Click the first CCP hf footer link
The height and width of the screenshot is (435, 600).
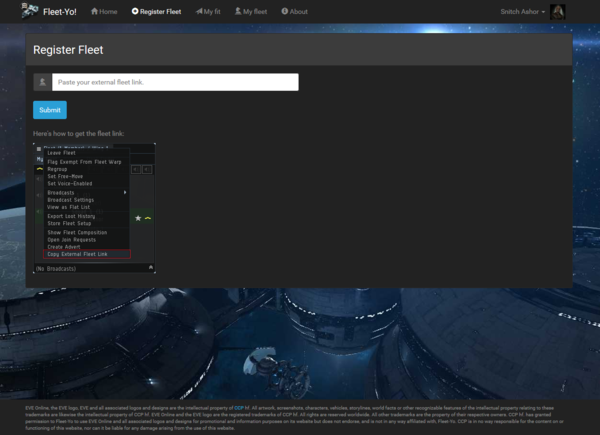(x=240, y=408)
